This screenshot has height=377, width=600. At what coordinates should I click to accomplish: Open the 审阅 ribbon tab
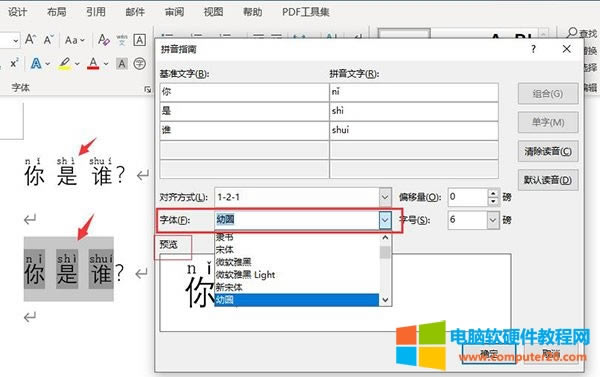tap(174, 12)
